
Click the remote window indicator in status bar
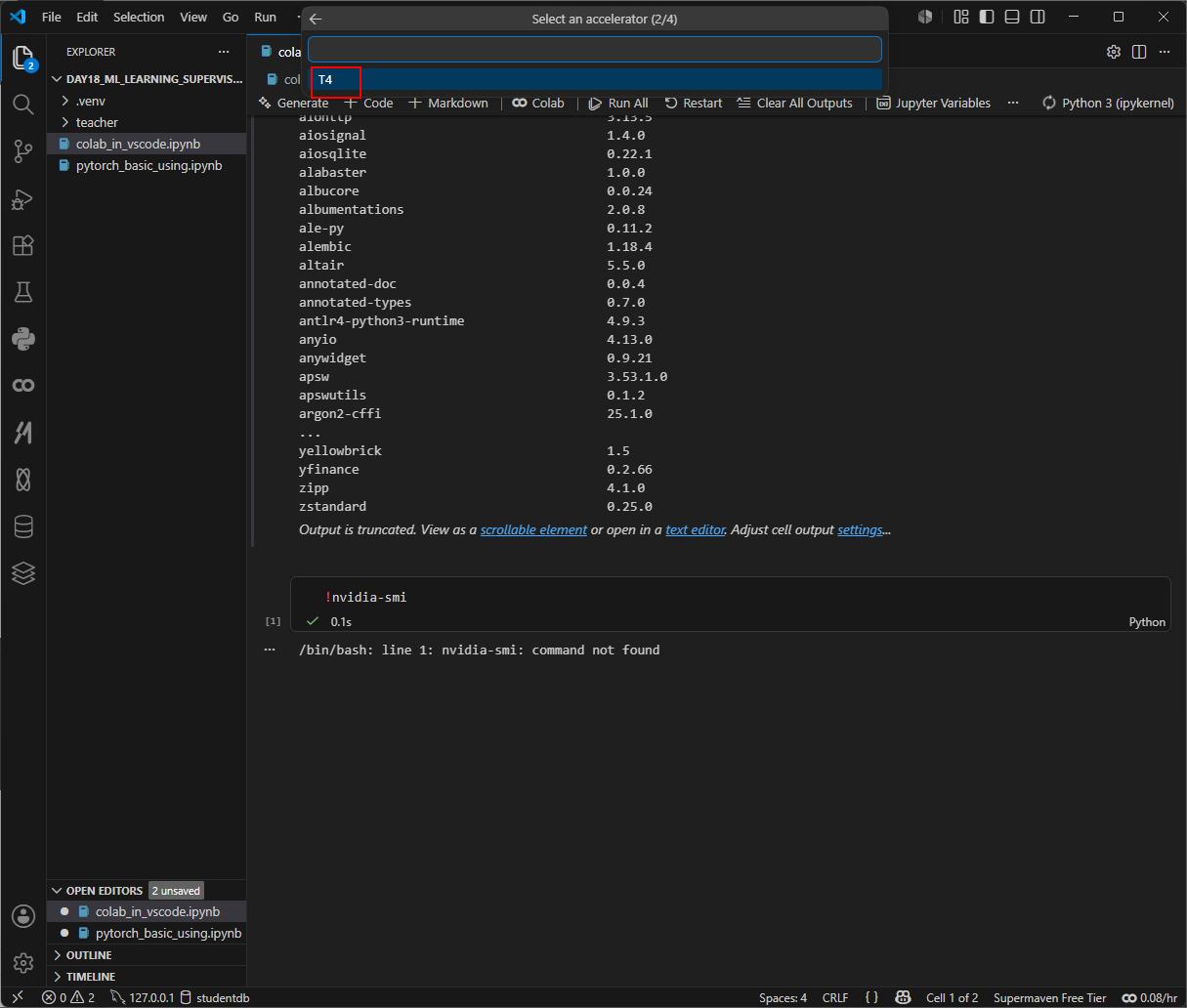point(17,997)
